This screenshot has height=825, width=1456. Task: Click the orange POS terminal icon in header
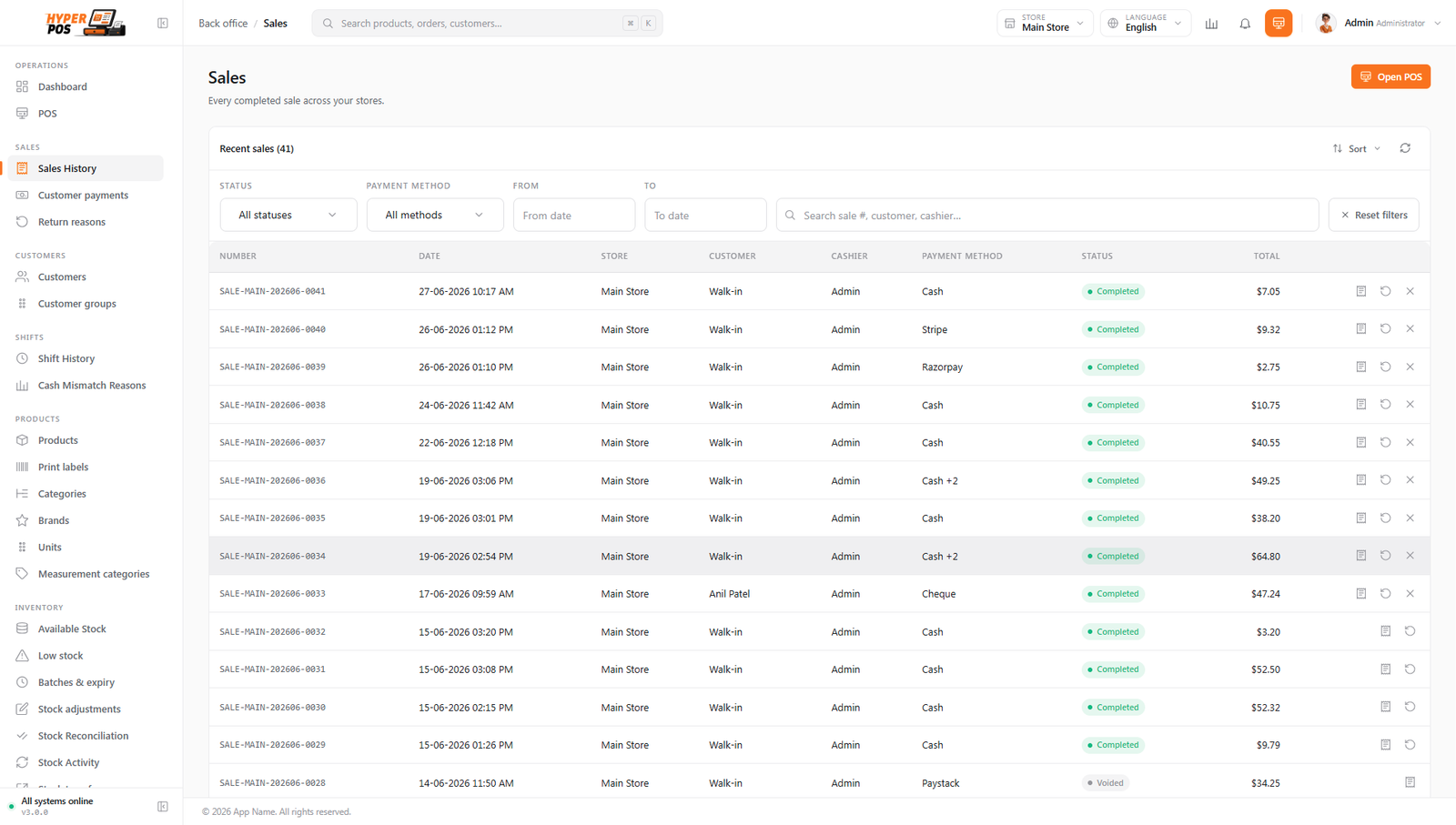1279,24
